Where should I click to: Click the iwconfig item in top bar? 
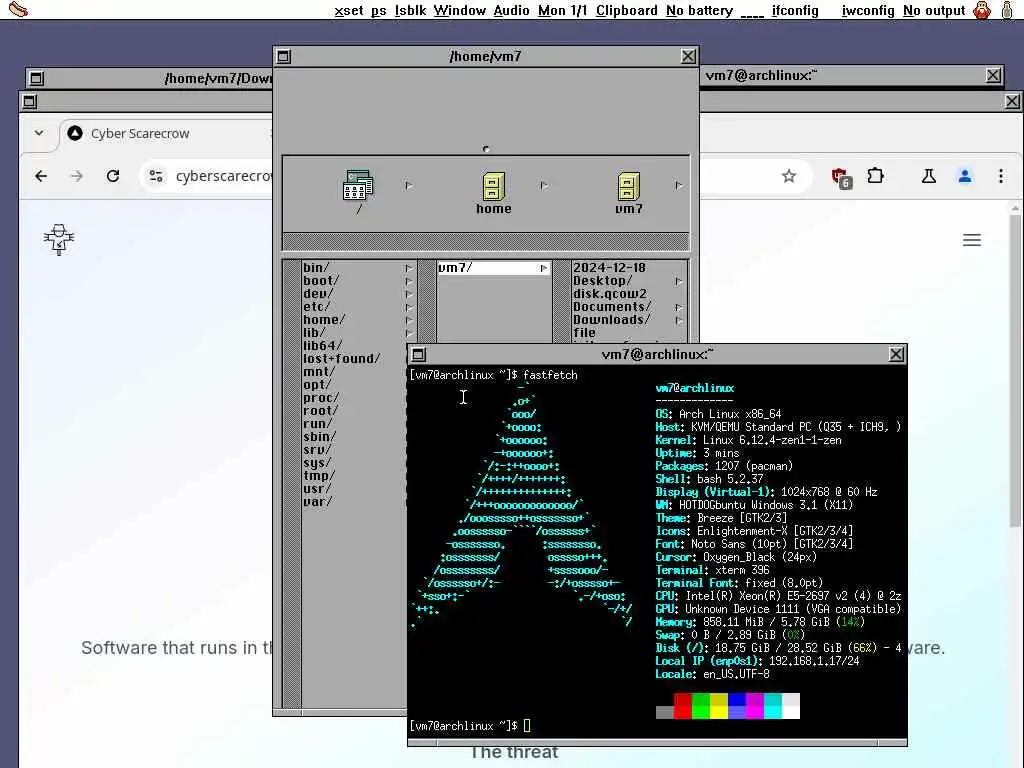(x=868, y=10)
